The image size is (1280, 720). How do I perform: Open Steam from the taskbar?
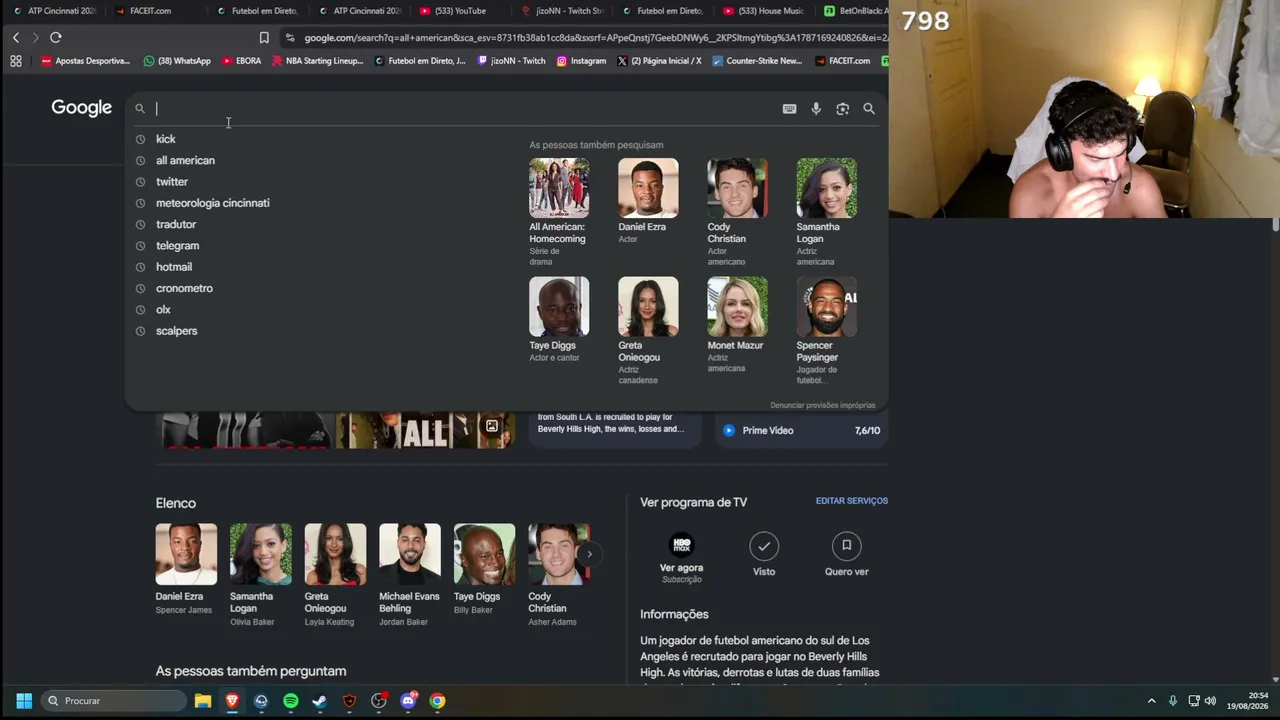[320, 701]
